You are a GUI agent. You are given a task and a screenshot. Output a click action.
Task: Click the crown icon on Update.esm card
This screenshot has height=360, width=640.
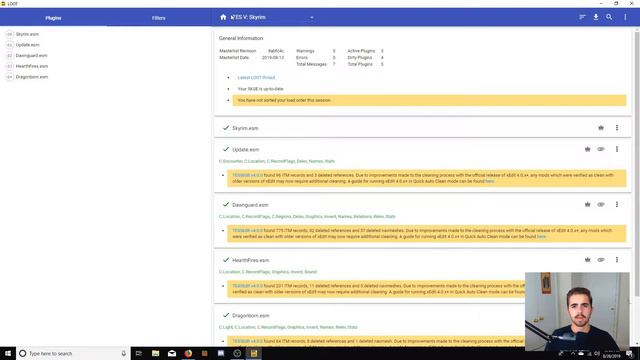click(x=587, y=149)
